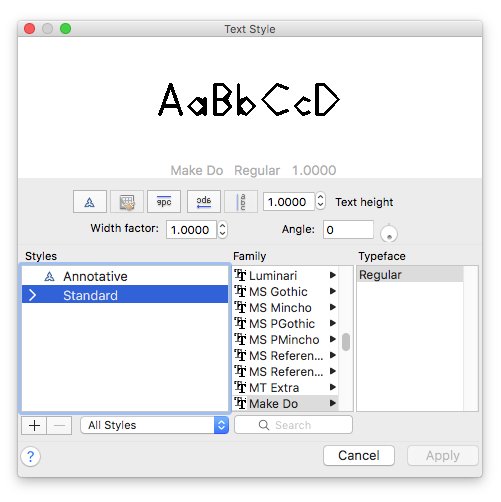
Task: Click the TrueType icon beside Make Do
Action: [x=240, y=403]
